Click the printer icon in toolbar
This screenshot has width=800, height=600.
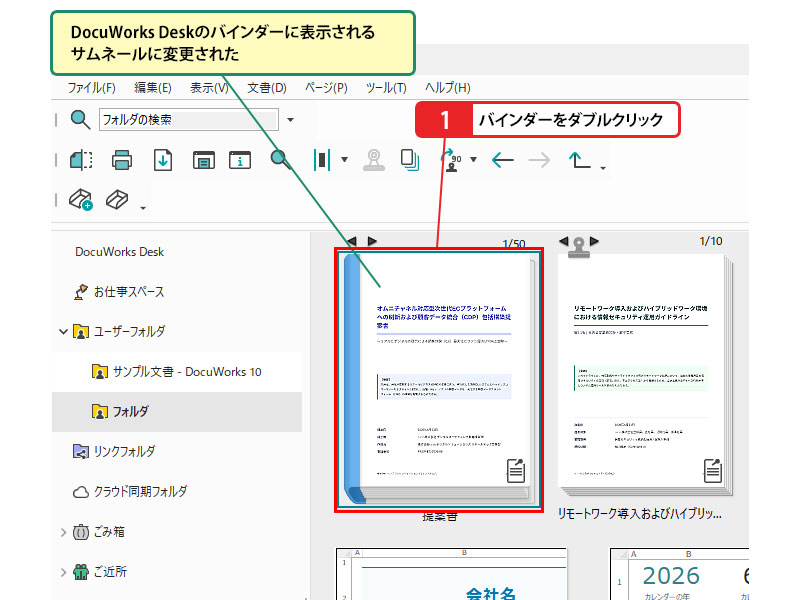point(121,160)
